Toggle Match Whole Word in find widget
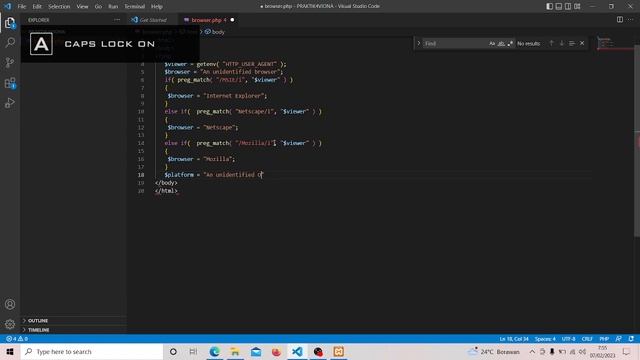The width and height of the screenshot is (640, 360). [x=501, y=43]
